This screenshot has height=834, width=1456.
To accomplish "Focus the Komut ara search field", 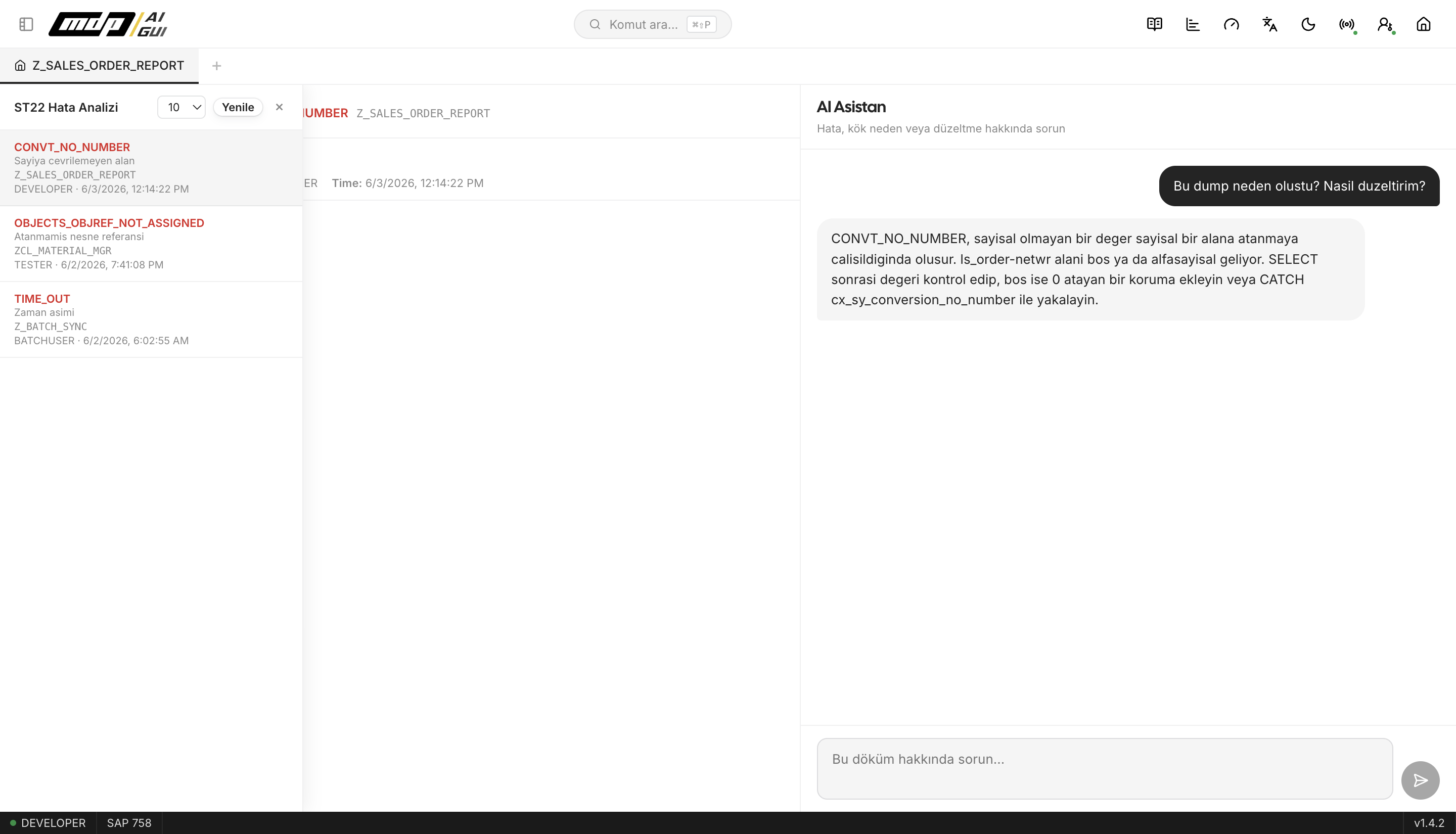I will click(x=652, y=24).
